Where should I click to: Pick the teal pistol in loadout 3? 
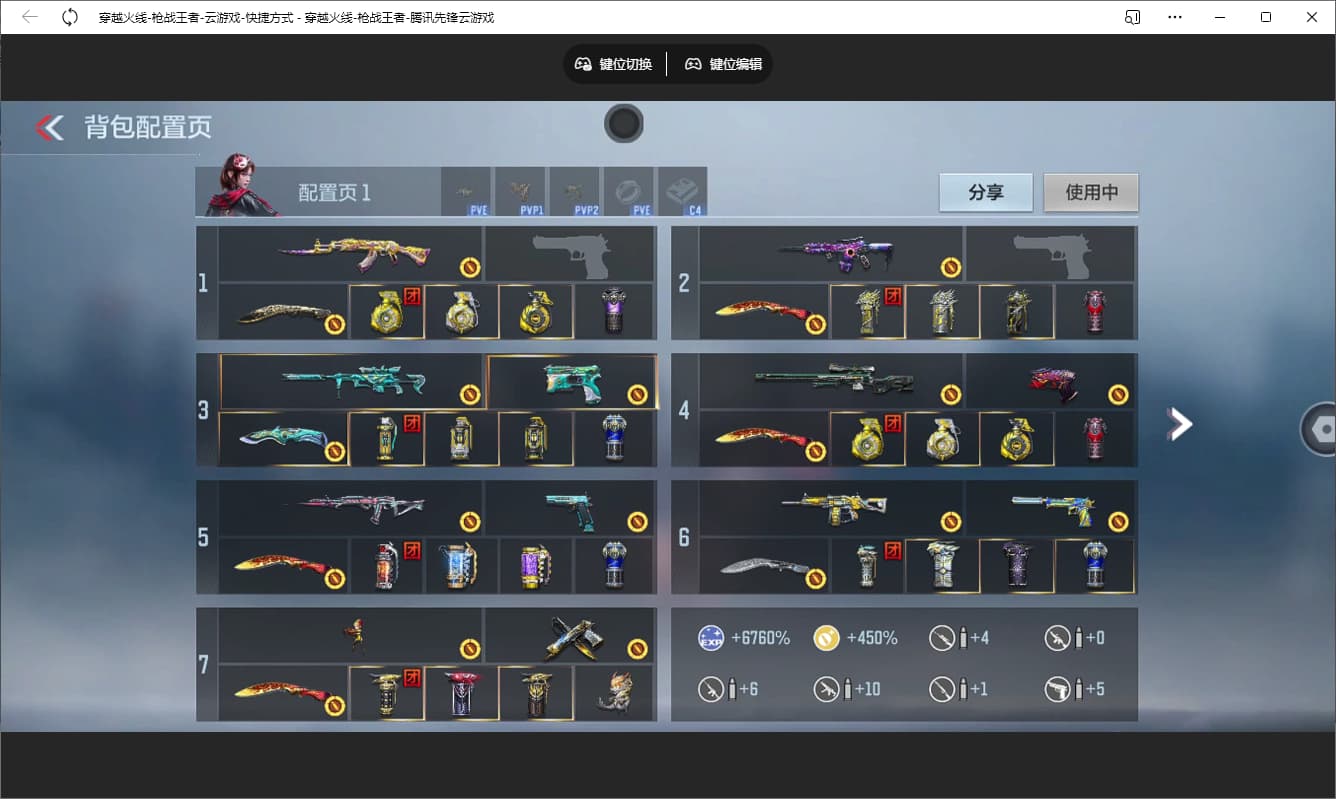(x=572, y=381)
